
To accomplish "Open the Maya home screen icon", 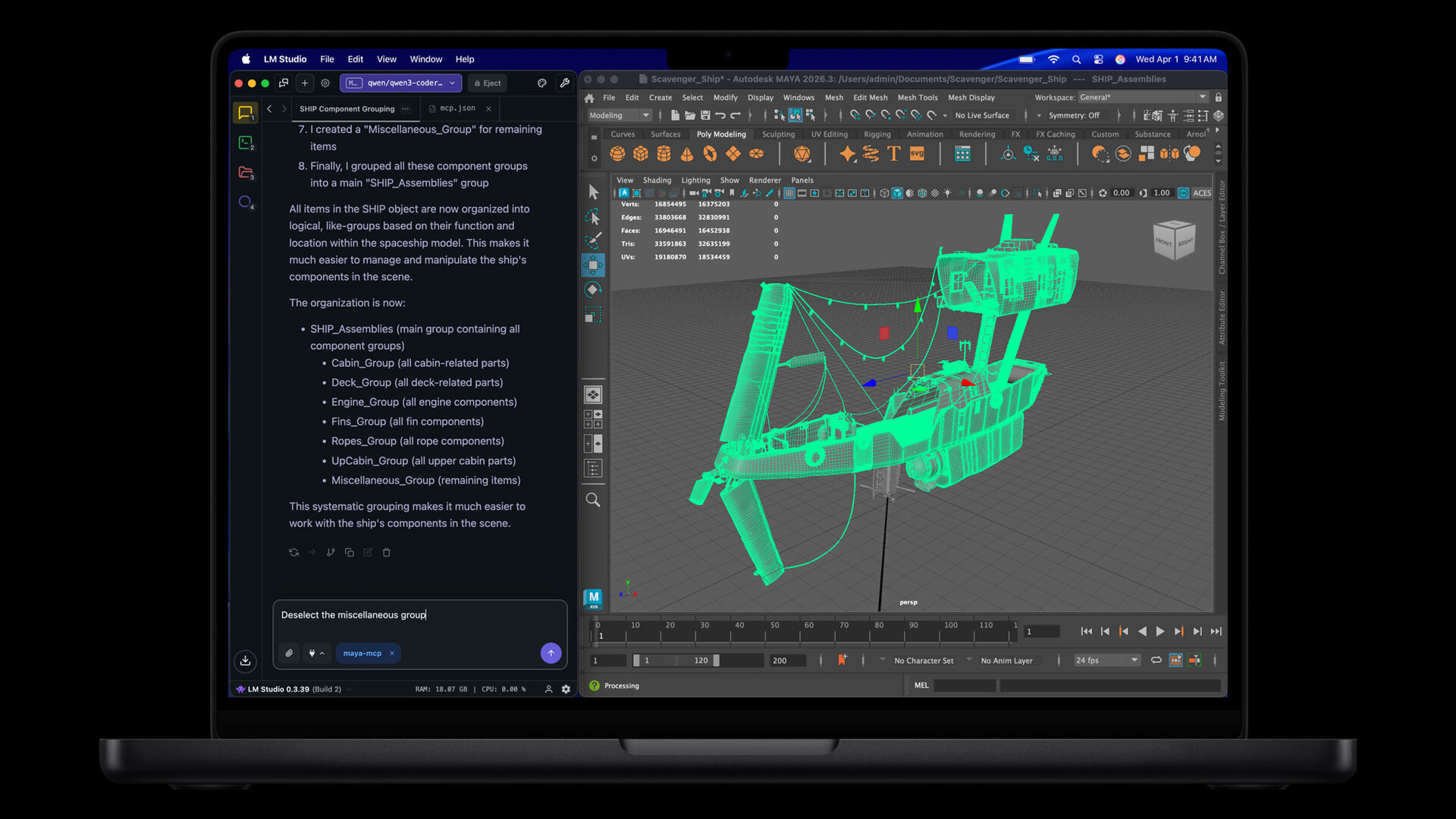I will [589, 98].
